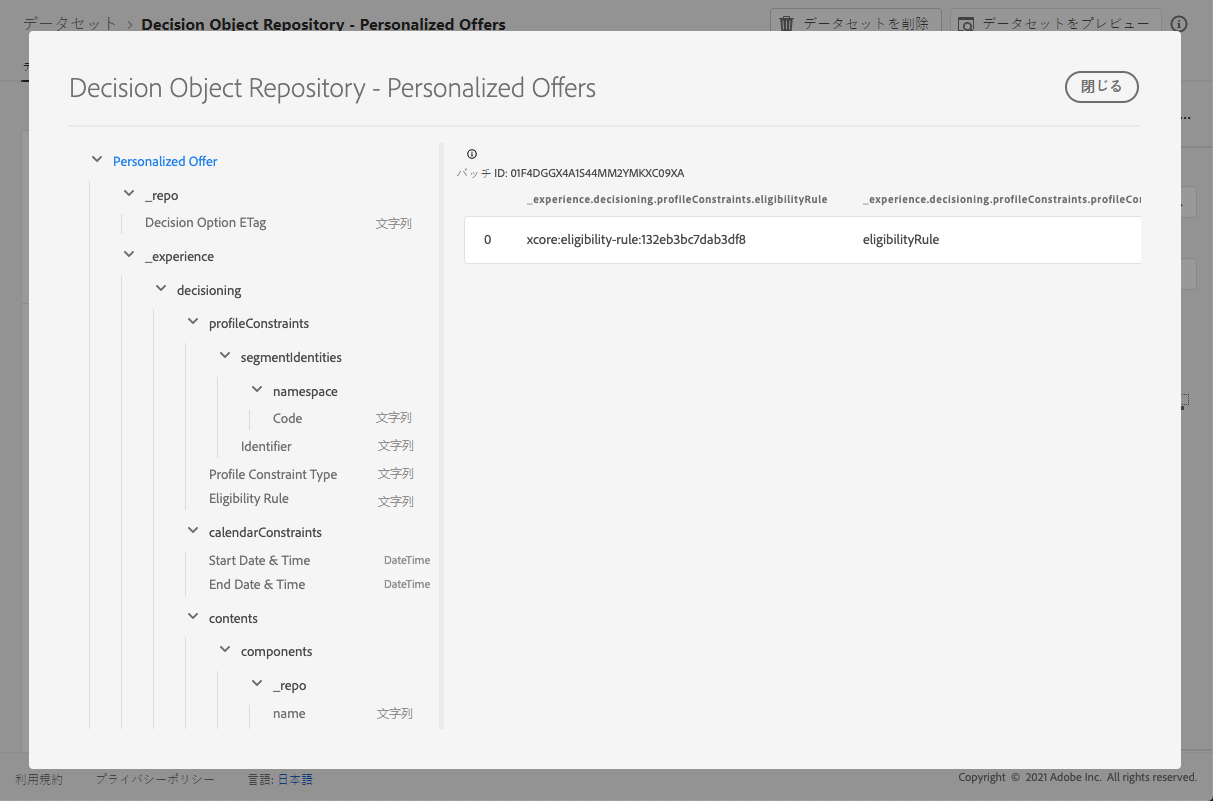Open the プライバシーポリシー footer link

(155, 779)
